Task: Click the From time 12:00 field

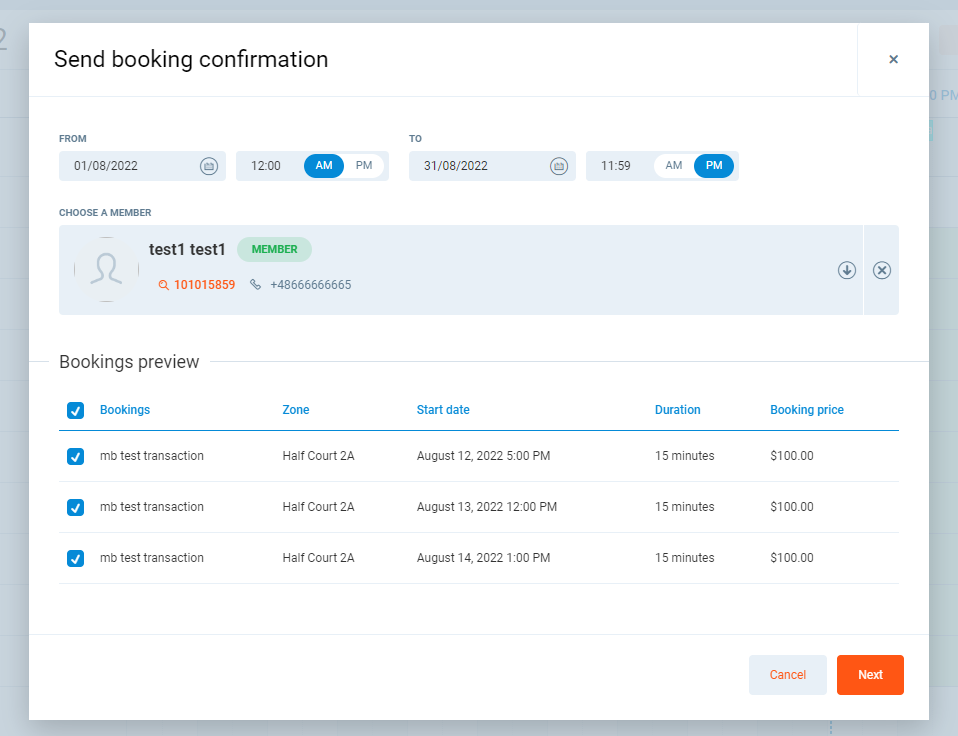Action: tap(266, 166)
